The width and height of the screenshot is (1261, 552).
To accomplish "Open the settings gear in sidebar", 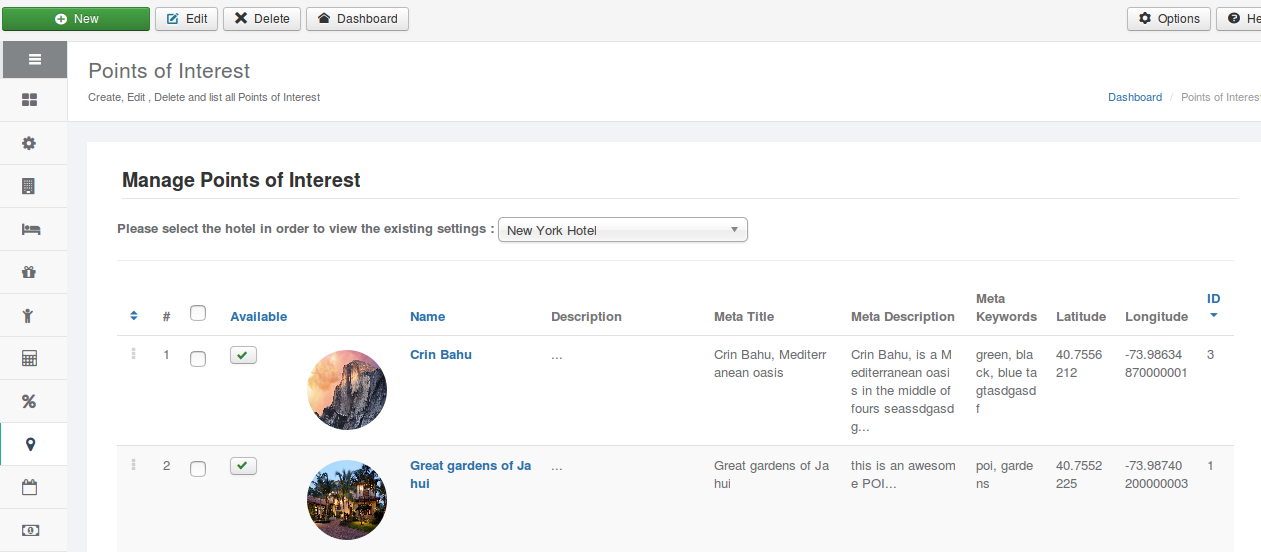I will coord(29,143).
